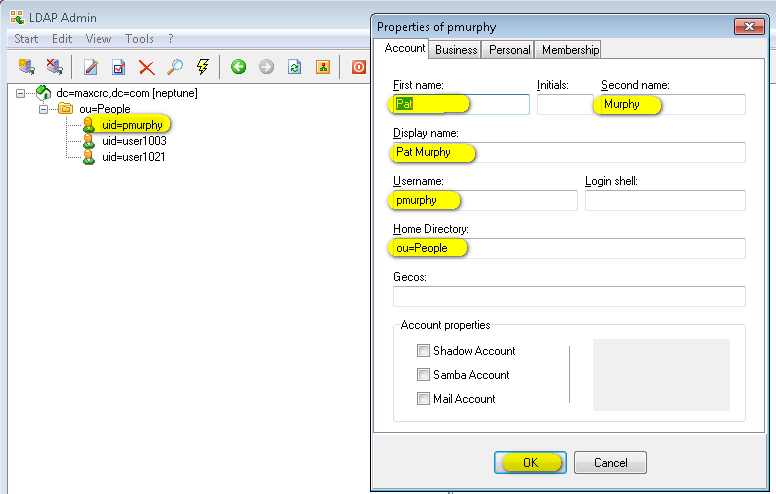This screenshot has width=776, height=494.
Task: Open the View menu
Action: pyautogui.click(x=98, y=39)
